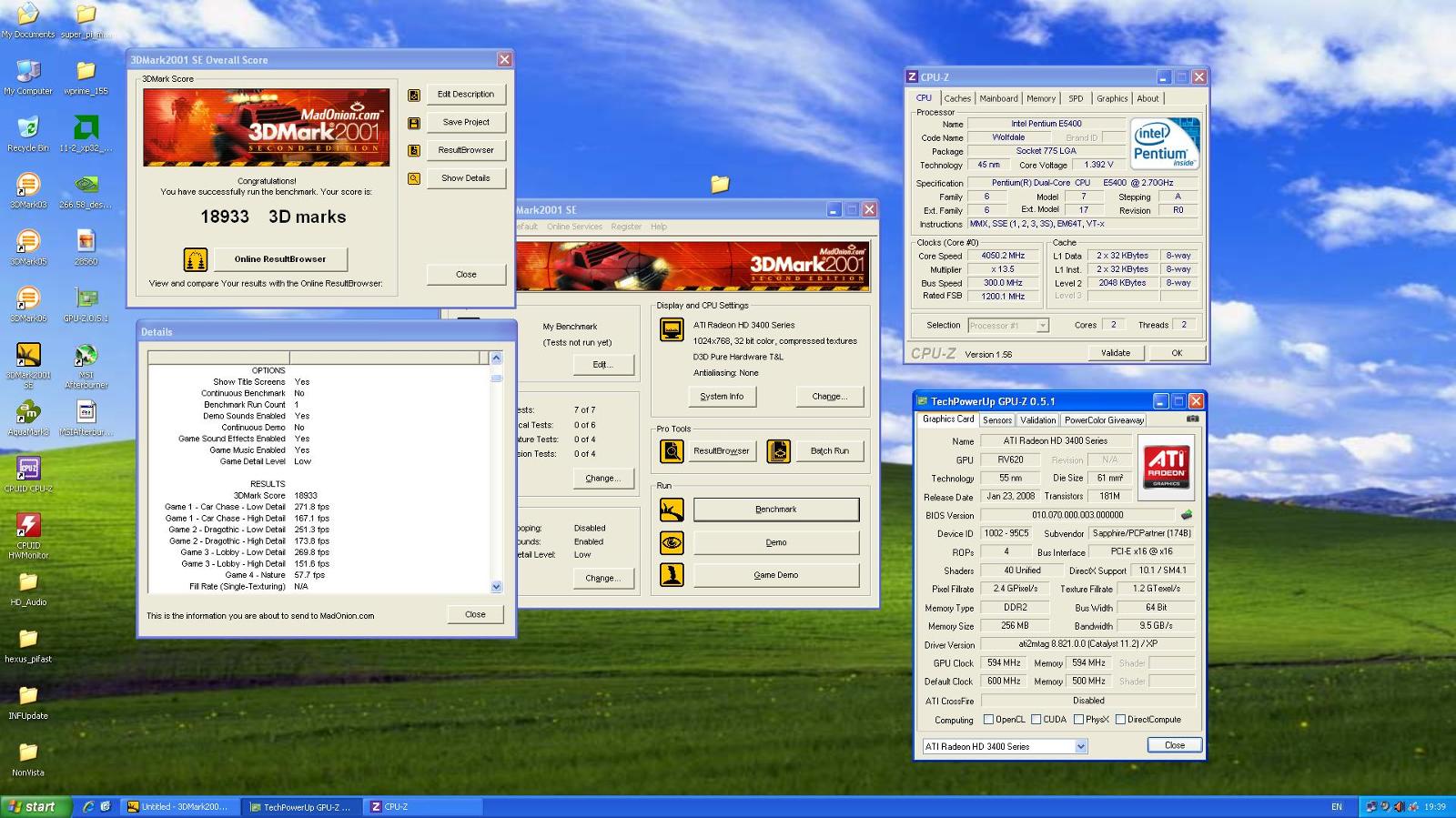This screenshot has width=1456, height=818.
Task: Expand the graphics card selector dropdown in GPU-Z
Action: (1081, 746)
